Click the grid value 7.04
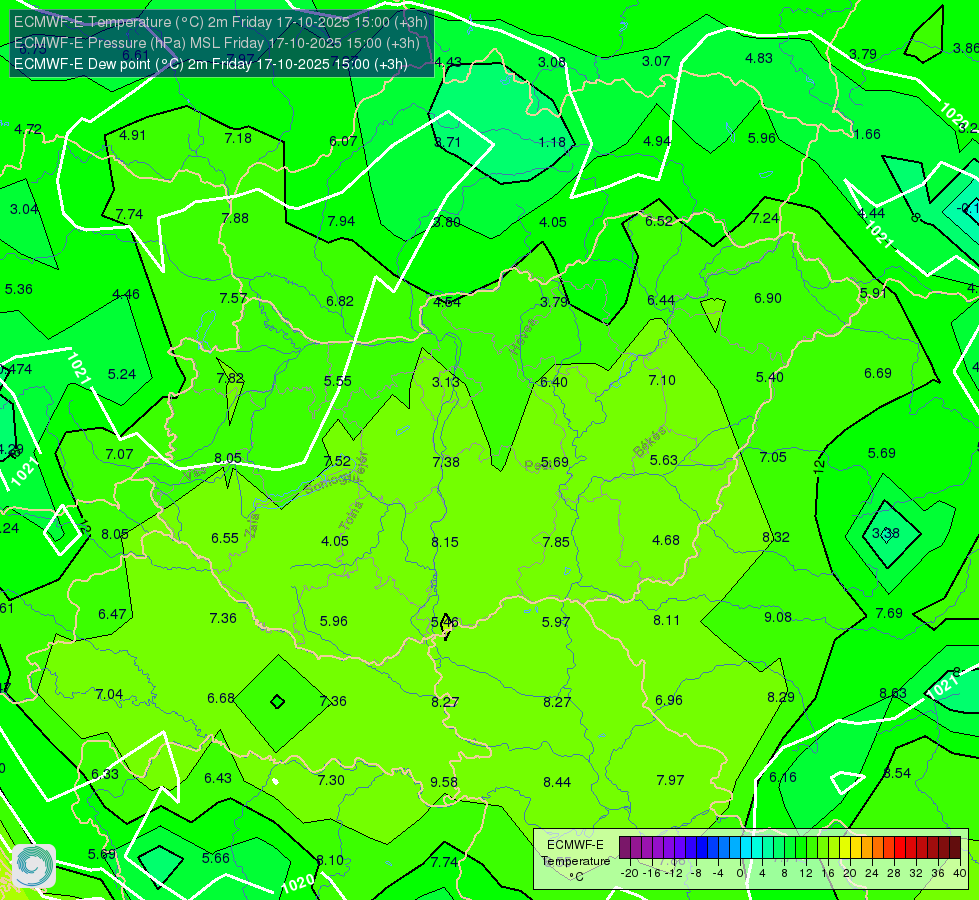979x900 pixels. [109, 694]
